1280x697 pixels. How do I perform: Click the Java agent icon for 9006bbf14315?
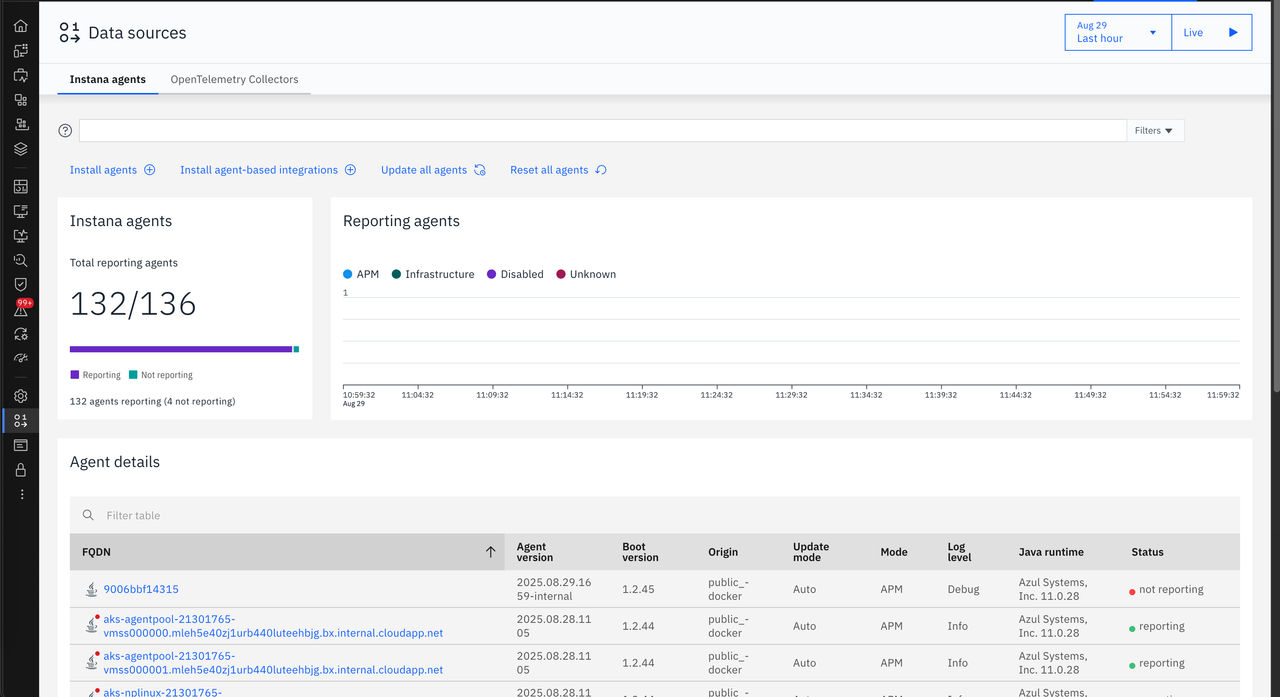(92, 590)
